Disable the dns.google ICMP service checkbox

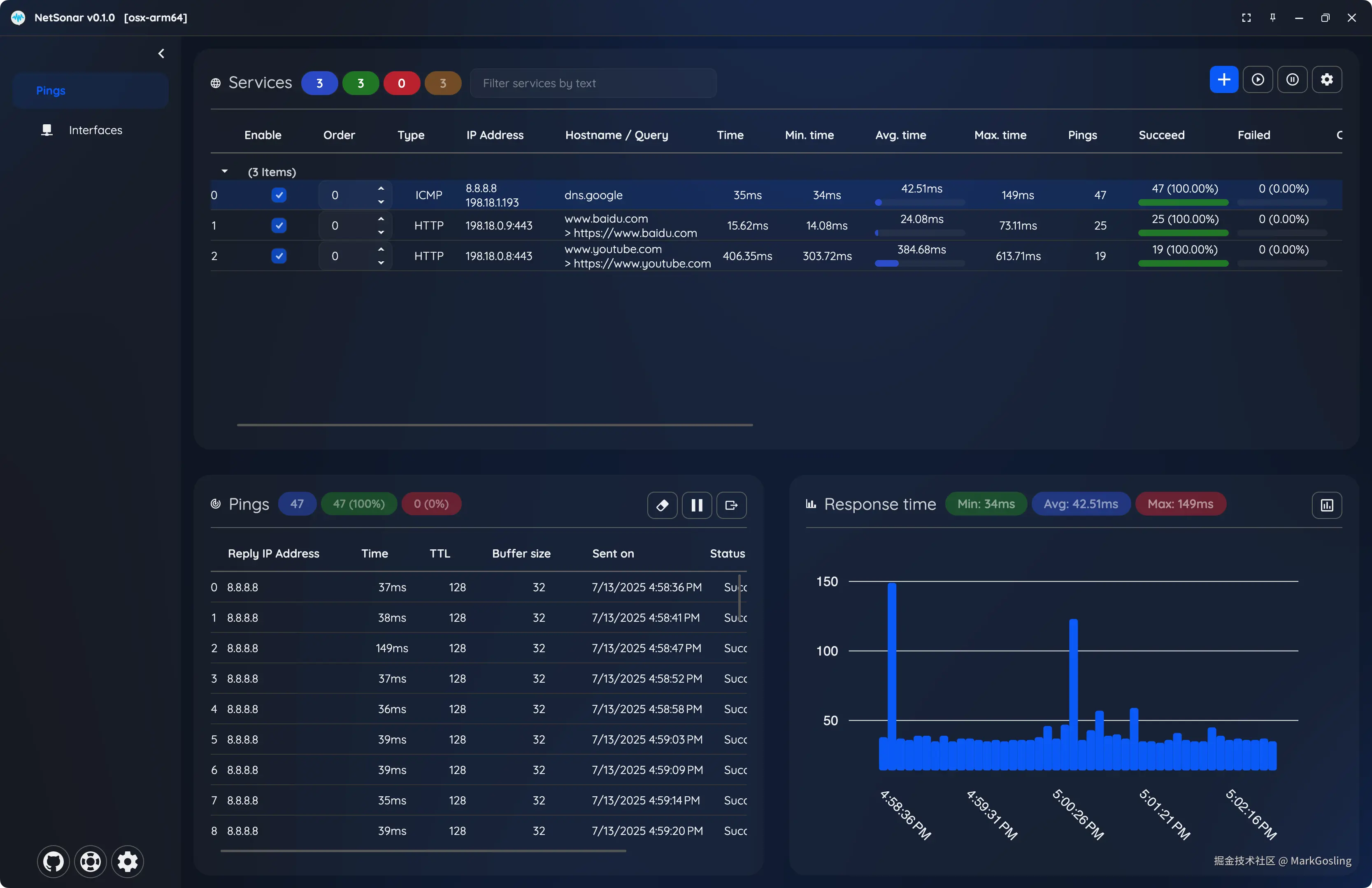pos(279,195)
